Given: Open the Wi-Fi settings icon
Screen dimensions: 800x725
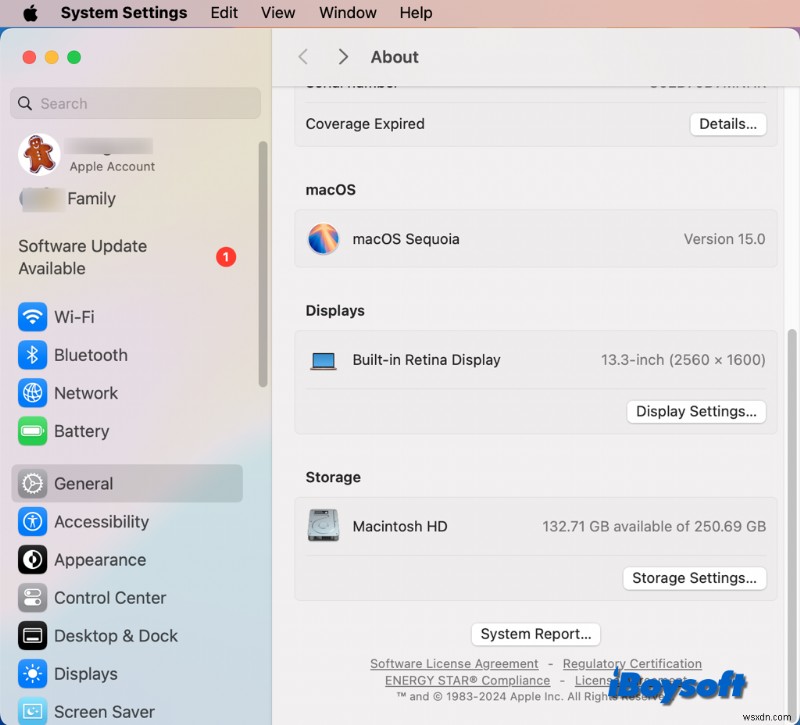Looking at the screenshot, I should click(x=33, y=317).
